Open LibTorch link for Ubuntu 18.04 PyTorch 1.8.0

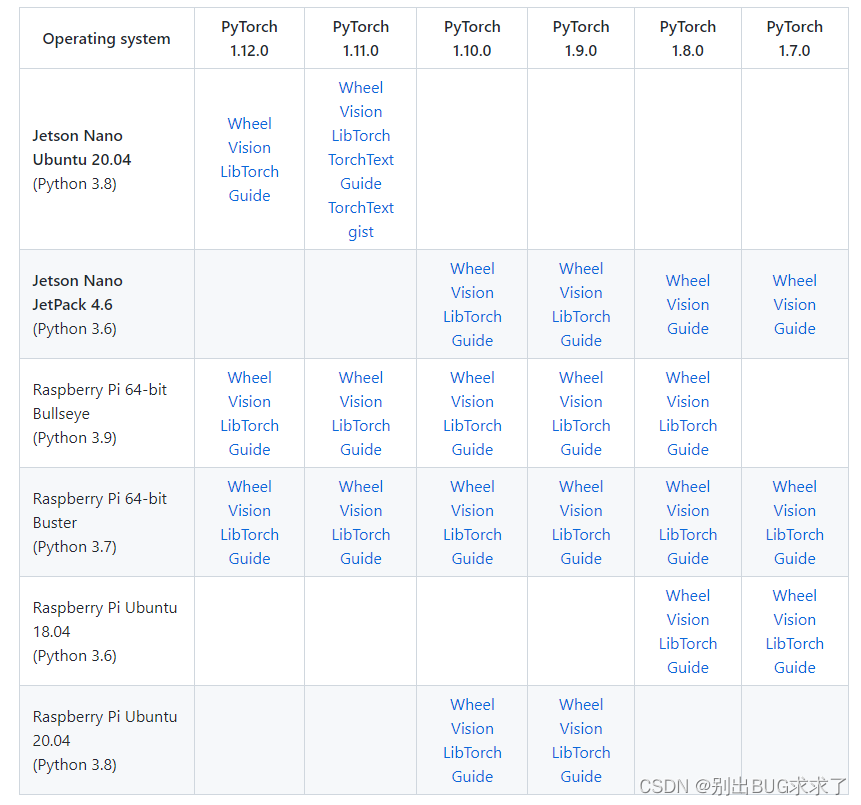688,644
